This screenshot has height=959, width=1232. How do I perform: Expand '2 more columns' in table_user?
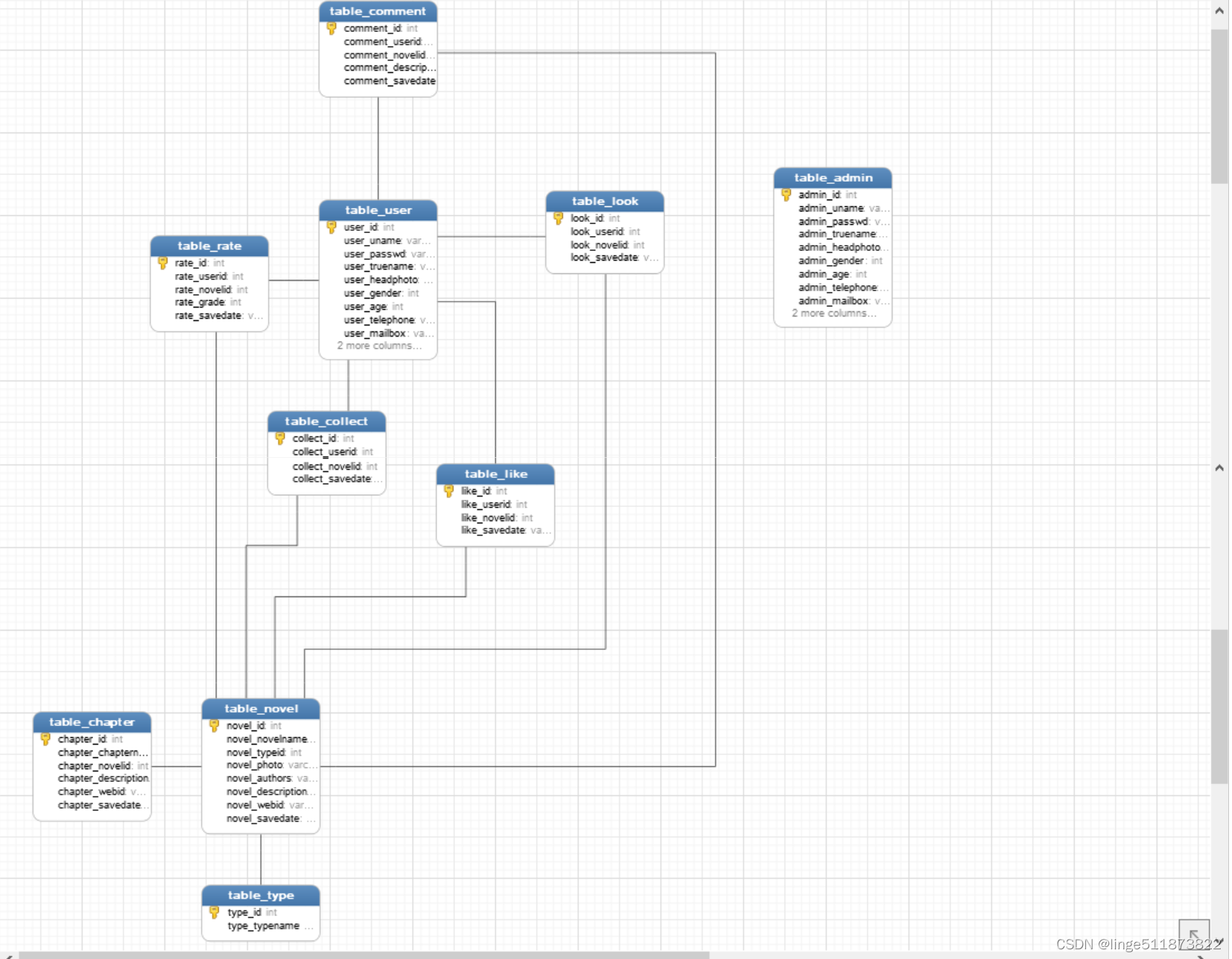[379, 346]
